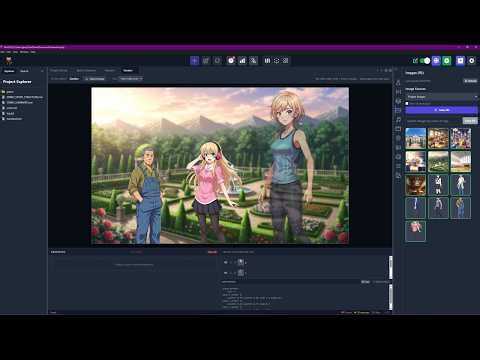Select the farmer in overalls character thumbnail
Screen dimensions: 480x360
pyautogui.click(x=461, y=208)
